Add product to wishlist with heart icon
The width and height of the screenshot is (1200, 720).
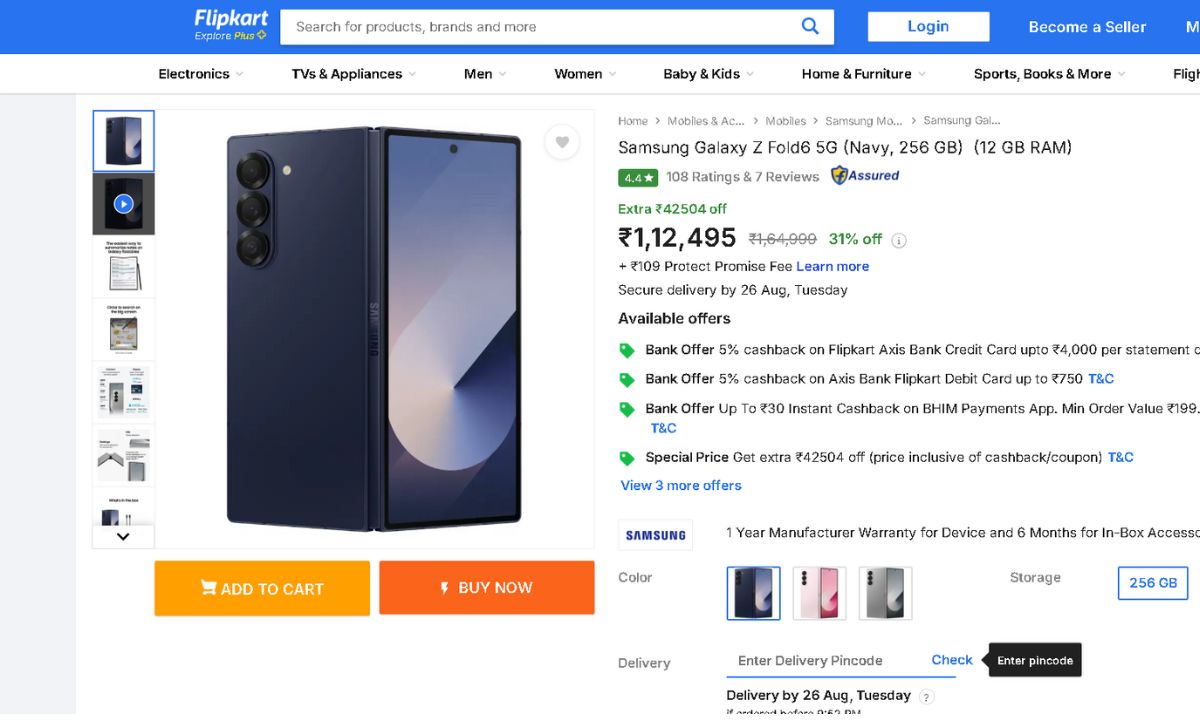click(x=562, y=142)
